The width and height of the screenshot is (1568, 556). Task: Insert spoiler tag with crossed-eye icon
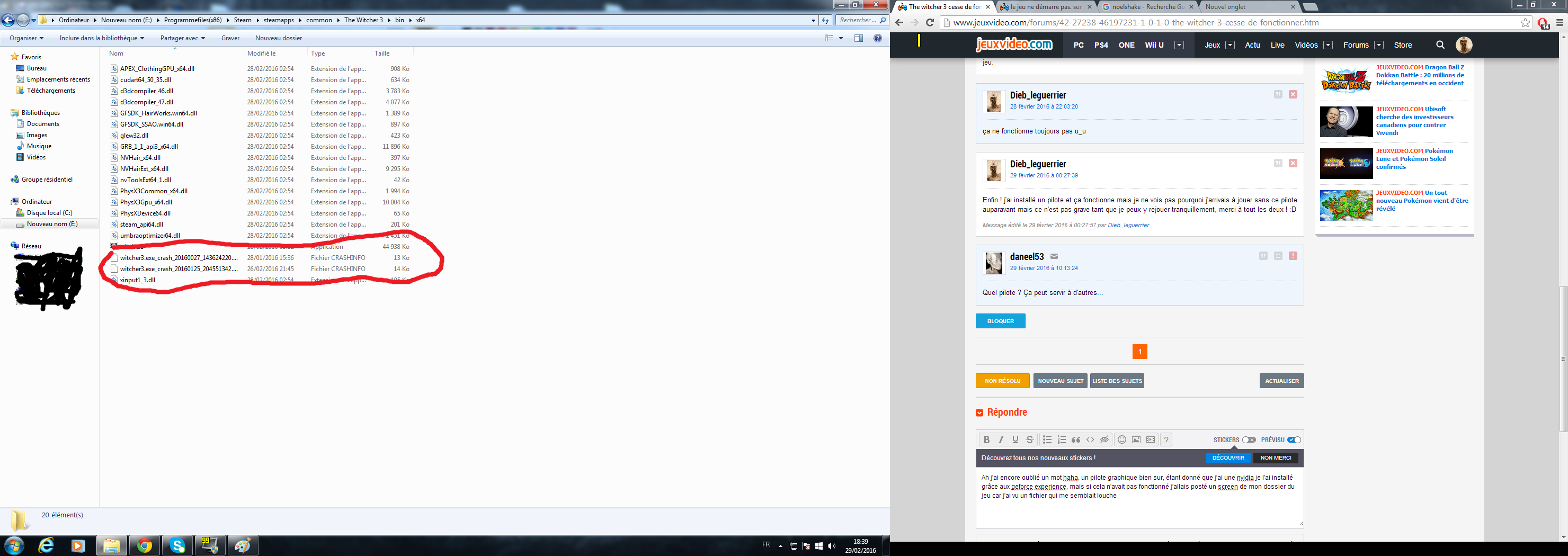(x=1104, y=440)
